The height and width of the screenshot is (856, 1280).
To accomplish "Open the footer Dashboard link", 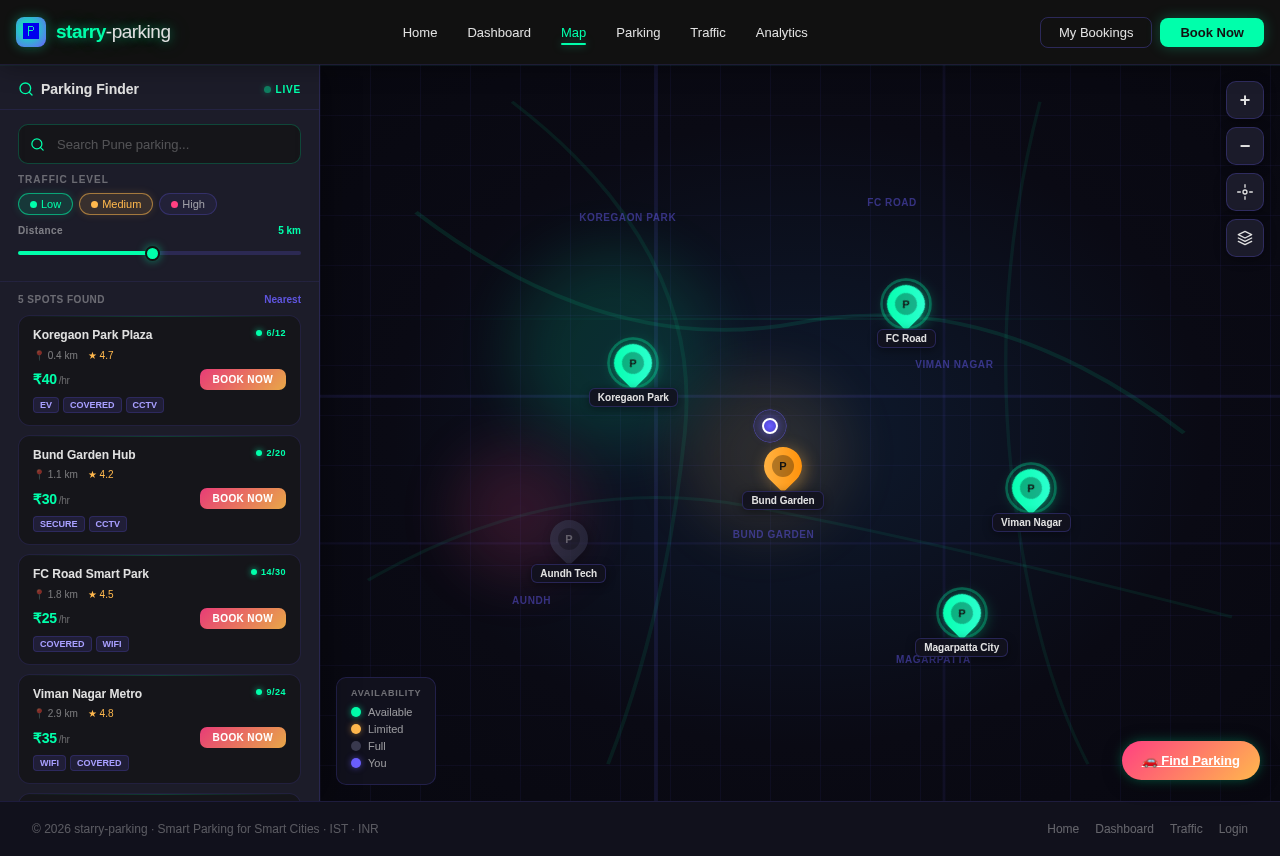I will (1124, 829).
